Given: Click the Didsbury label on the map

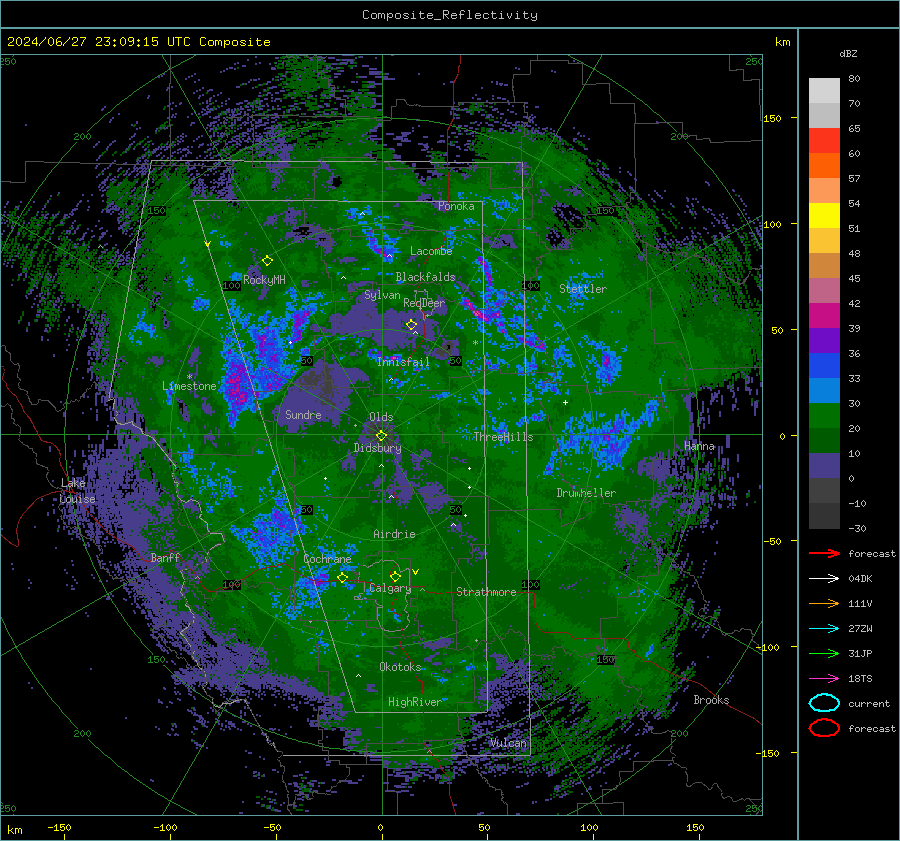Looking at the screenshot, I should pos(377,448).
